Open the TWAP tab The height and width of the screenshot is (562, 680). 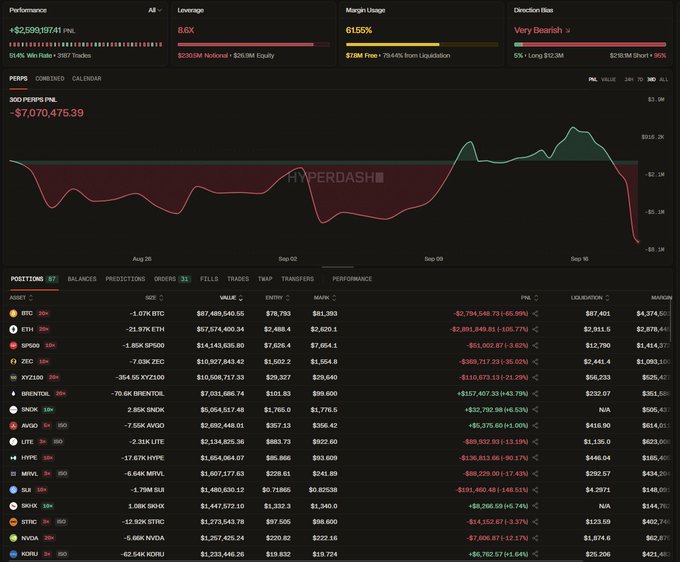point(265,279)
